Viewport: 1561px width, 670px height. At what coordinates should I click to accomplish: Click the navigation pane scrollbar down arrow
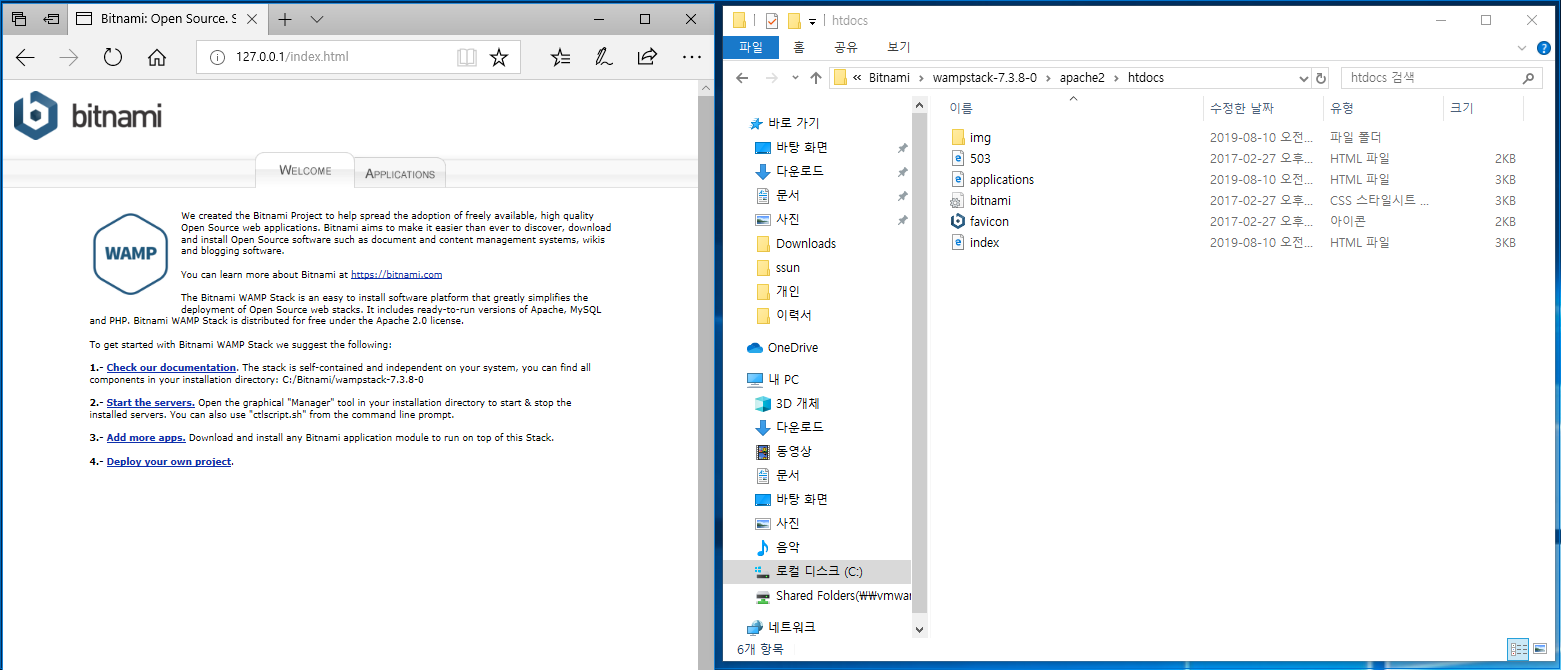919,629
